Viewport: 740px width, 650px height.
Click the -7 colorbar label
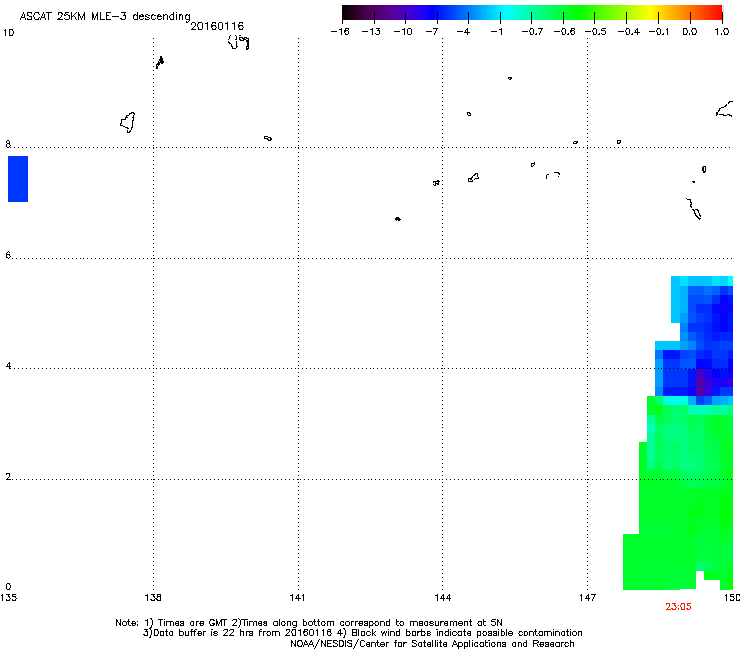pos(431,32)
